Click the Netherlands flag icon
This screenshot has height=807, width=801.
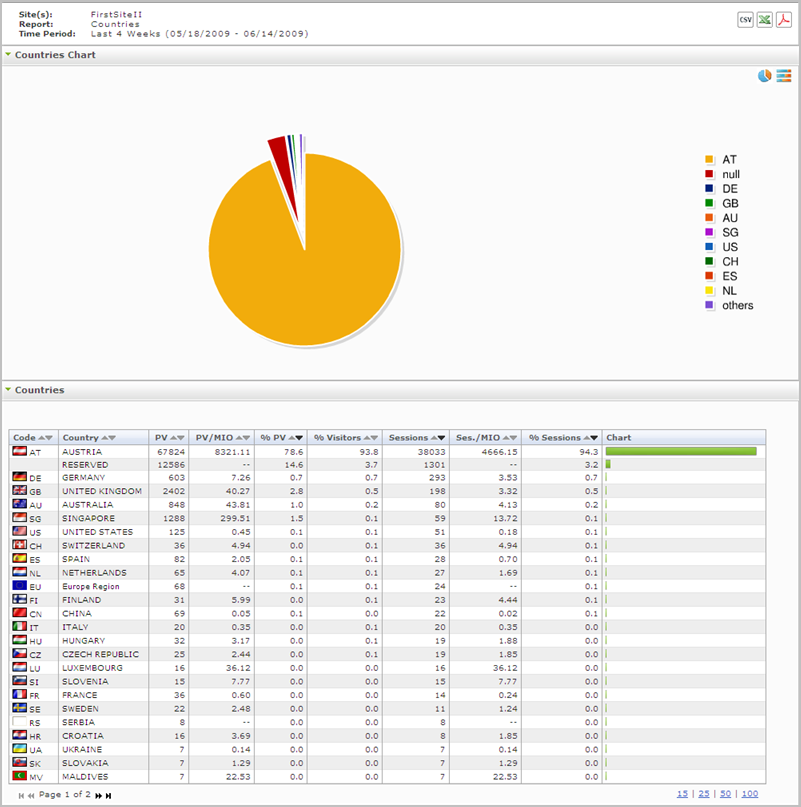coord(20,572)
